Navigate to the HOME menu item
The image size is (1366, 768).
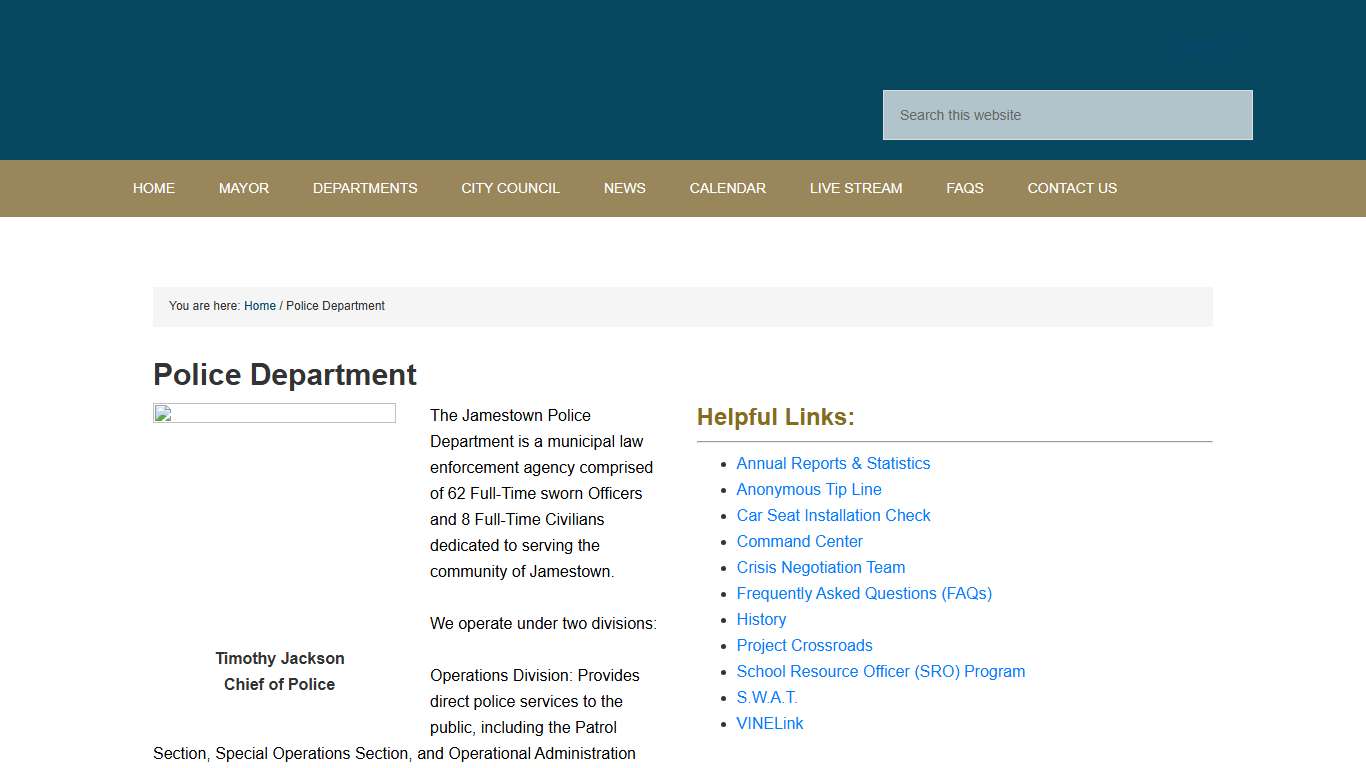click(153, 188)
